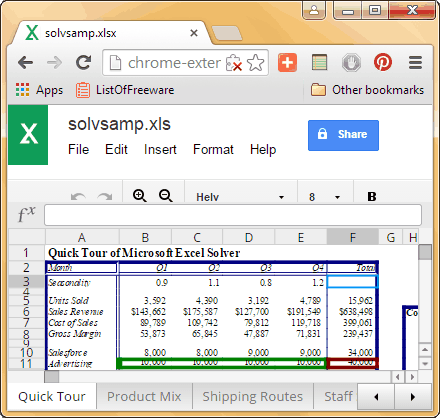Image resolution: width=440 pixels, height=418 pixels.
Task: Click the green Excel logo icon
Action: point(28,135)
